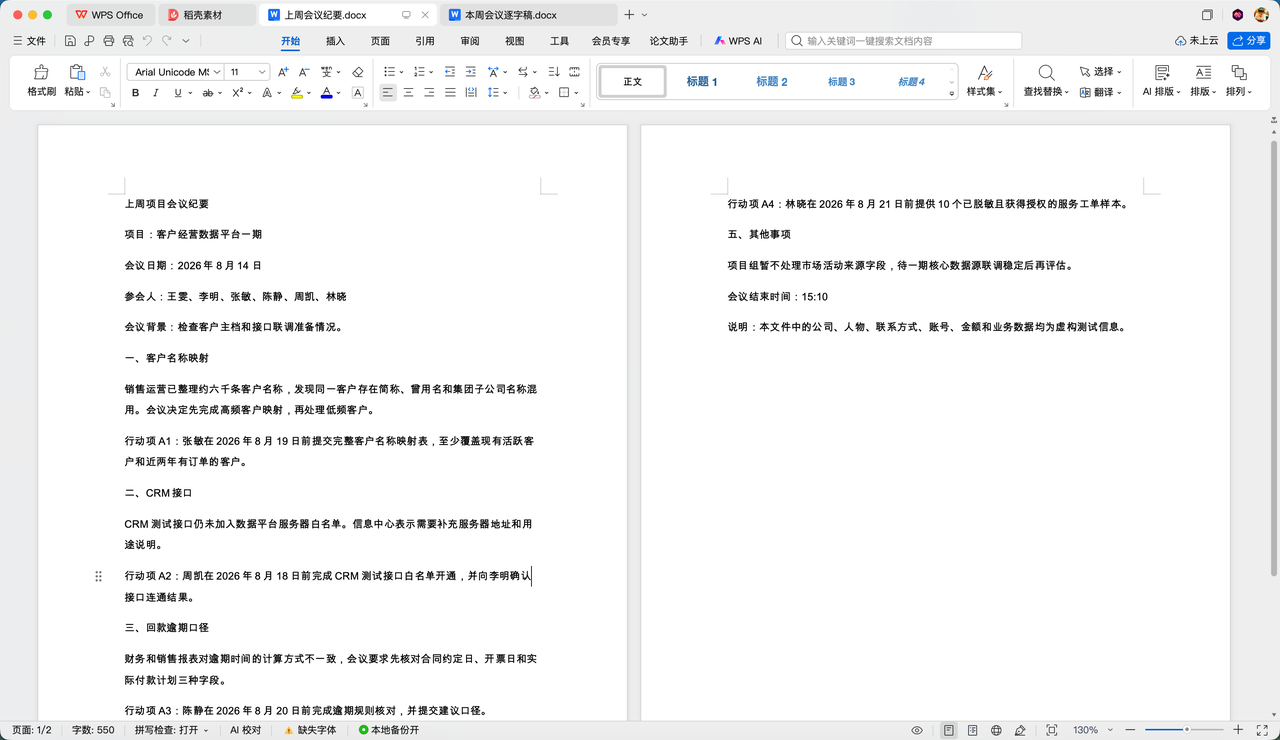Increase font size with the A+ icon
The width and height of the screenshot is (1280, 740).
click(284, 72)
